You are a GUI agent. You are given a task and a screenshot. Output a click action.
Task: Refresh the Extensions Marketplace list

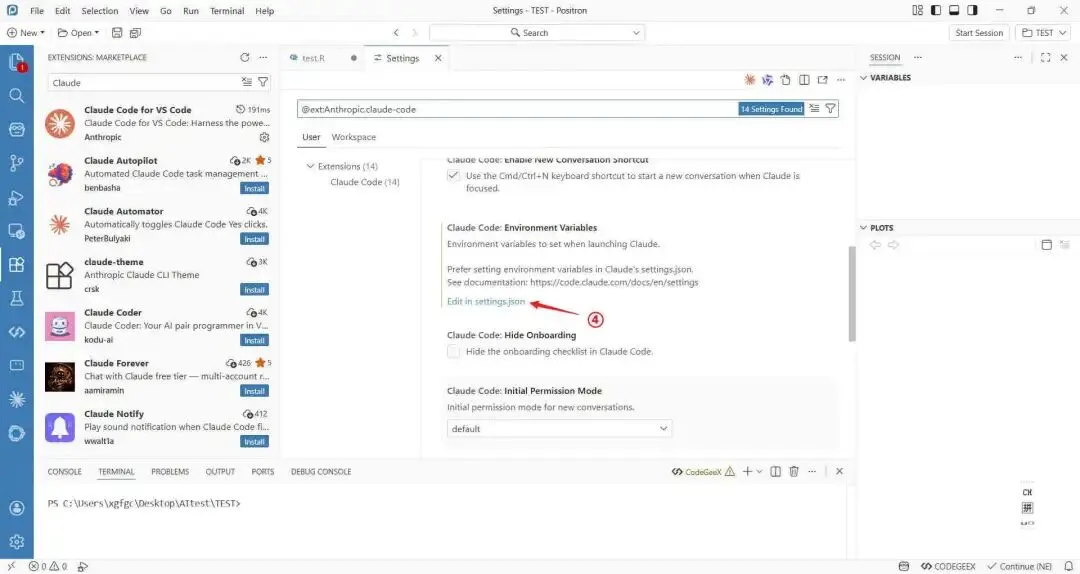pos(245,58)
